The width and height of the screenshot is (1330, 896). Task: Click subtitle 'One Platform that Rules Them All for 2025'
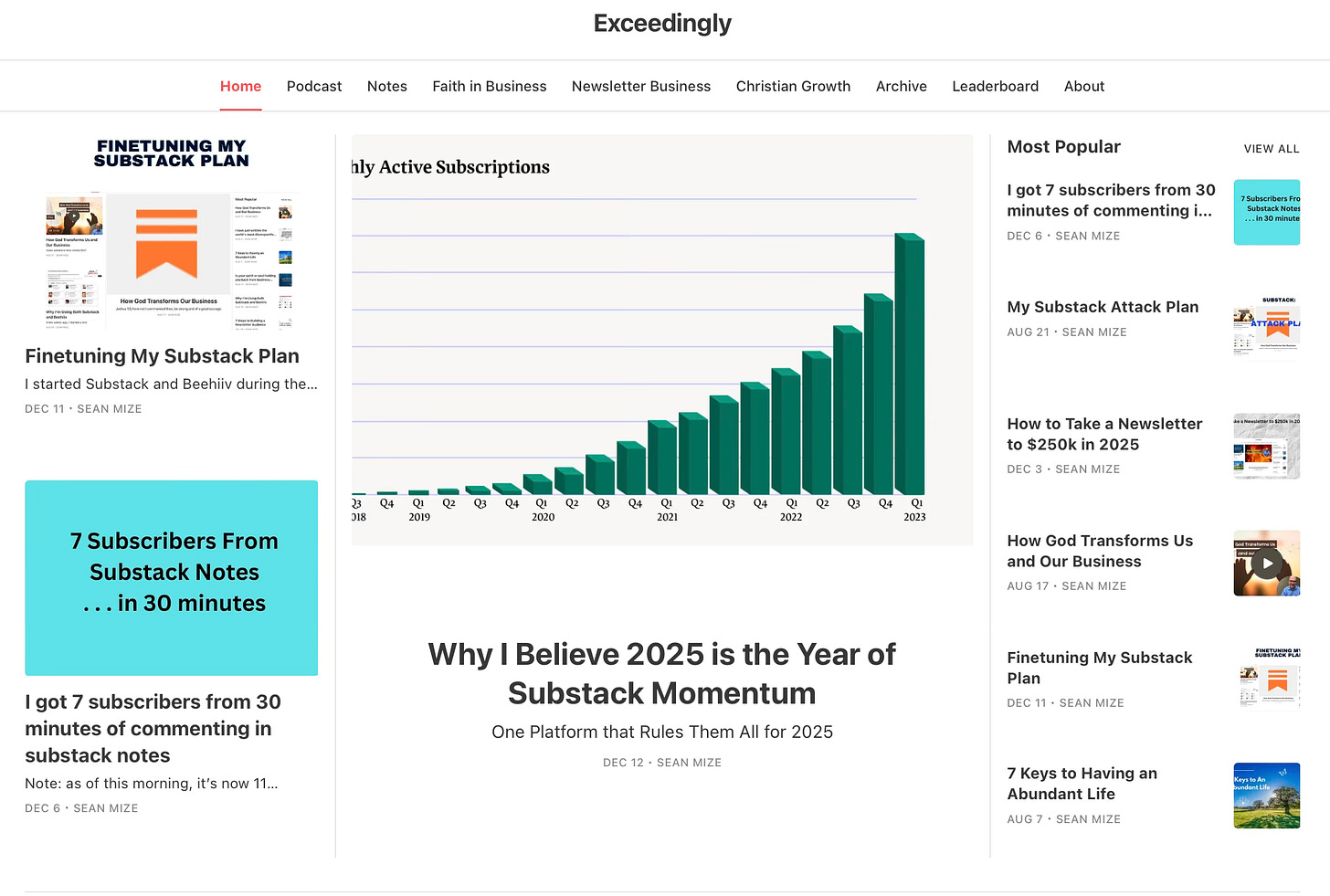[662, 732]
